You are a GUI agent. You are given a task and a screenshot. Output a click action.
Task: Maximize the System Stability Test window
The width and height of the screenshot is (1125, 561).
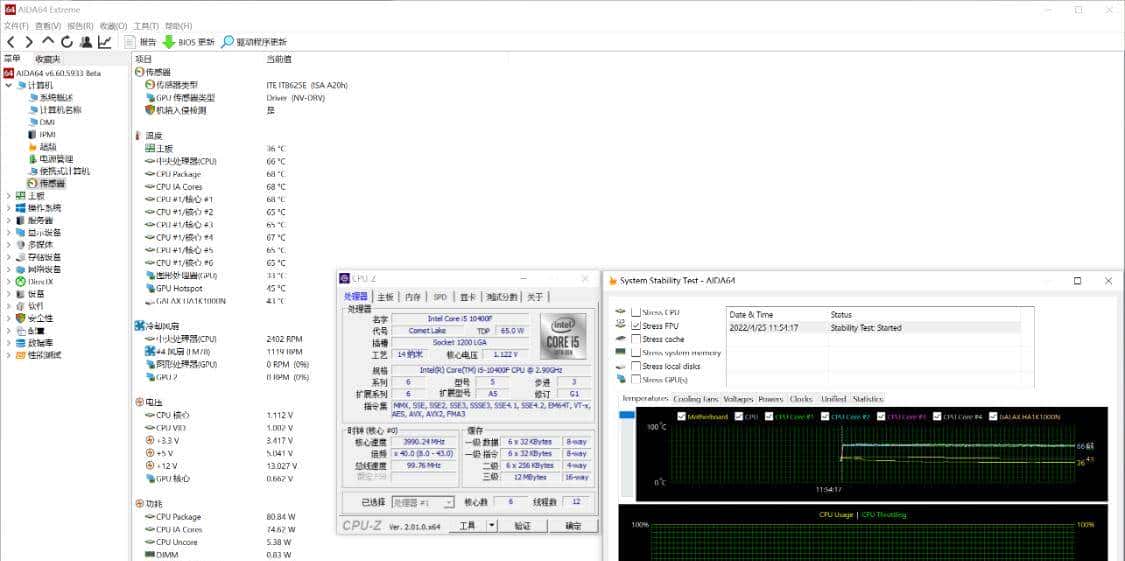click(1077, 280)
